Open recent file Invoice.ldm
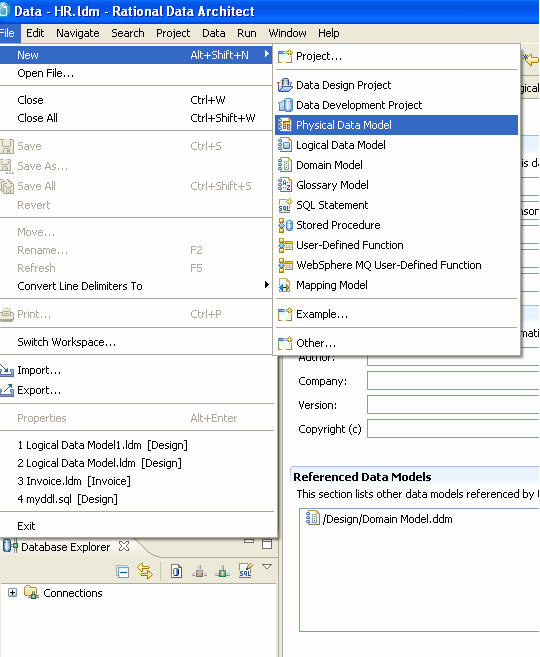Screen dimensions: 540x657 tap(137, 481)
